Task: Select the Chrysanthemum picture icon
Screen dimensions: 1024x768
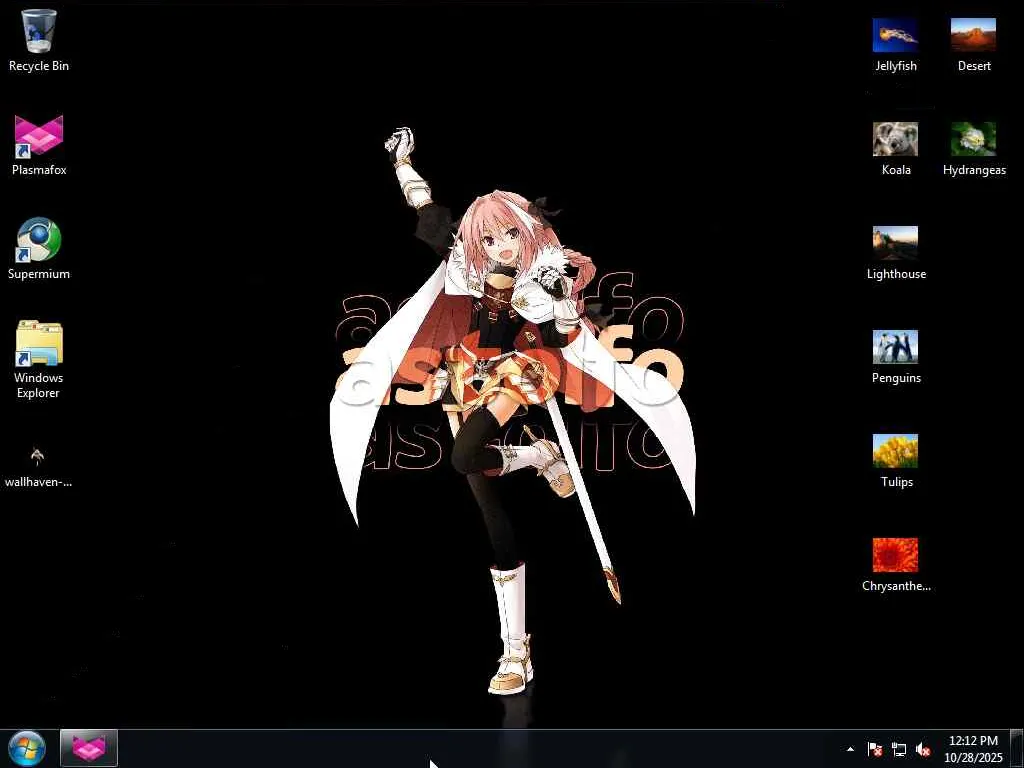Action: coord(895,564)
